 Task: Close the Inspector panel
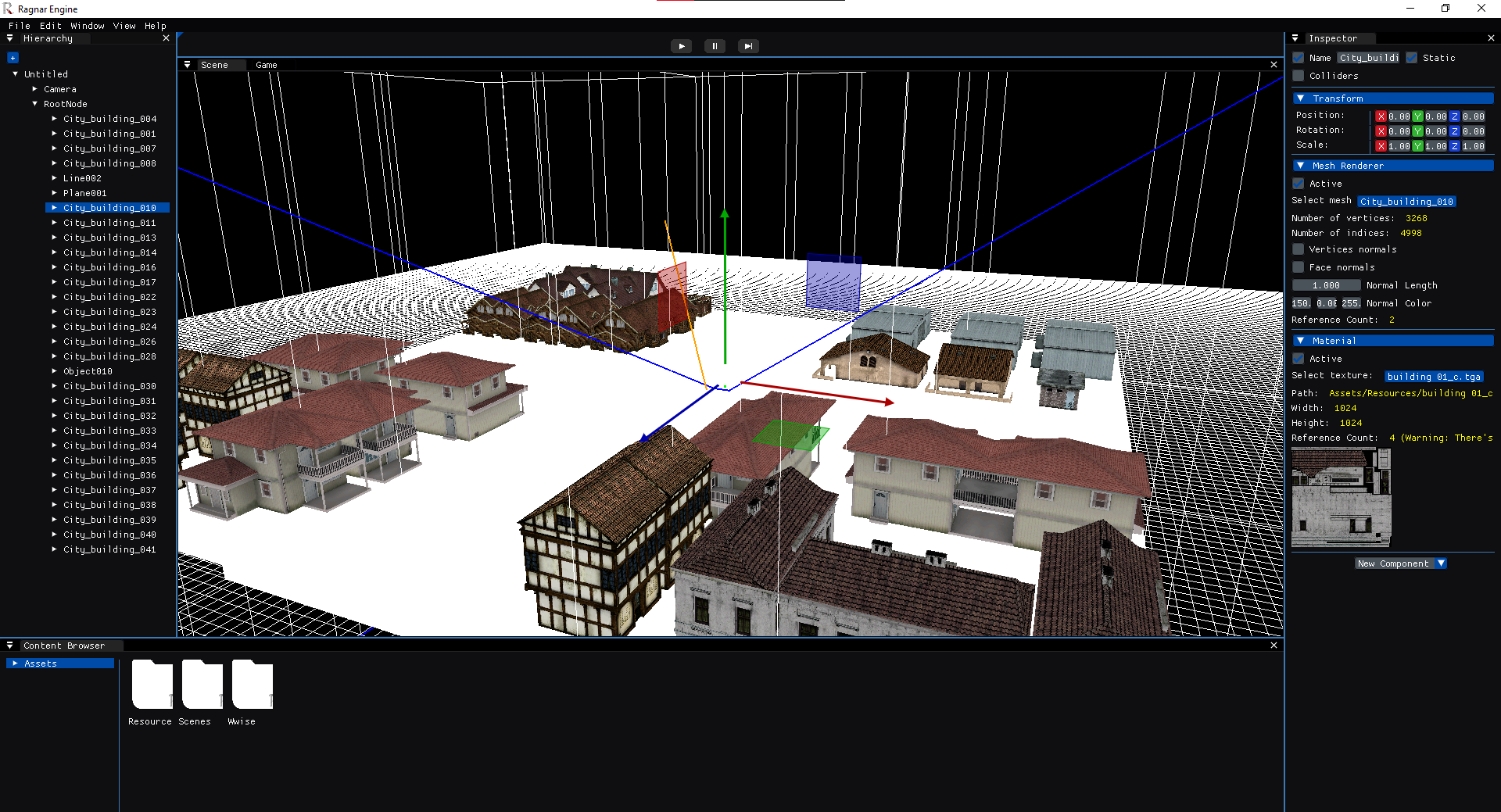point(1490,38)
